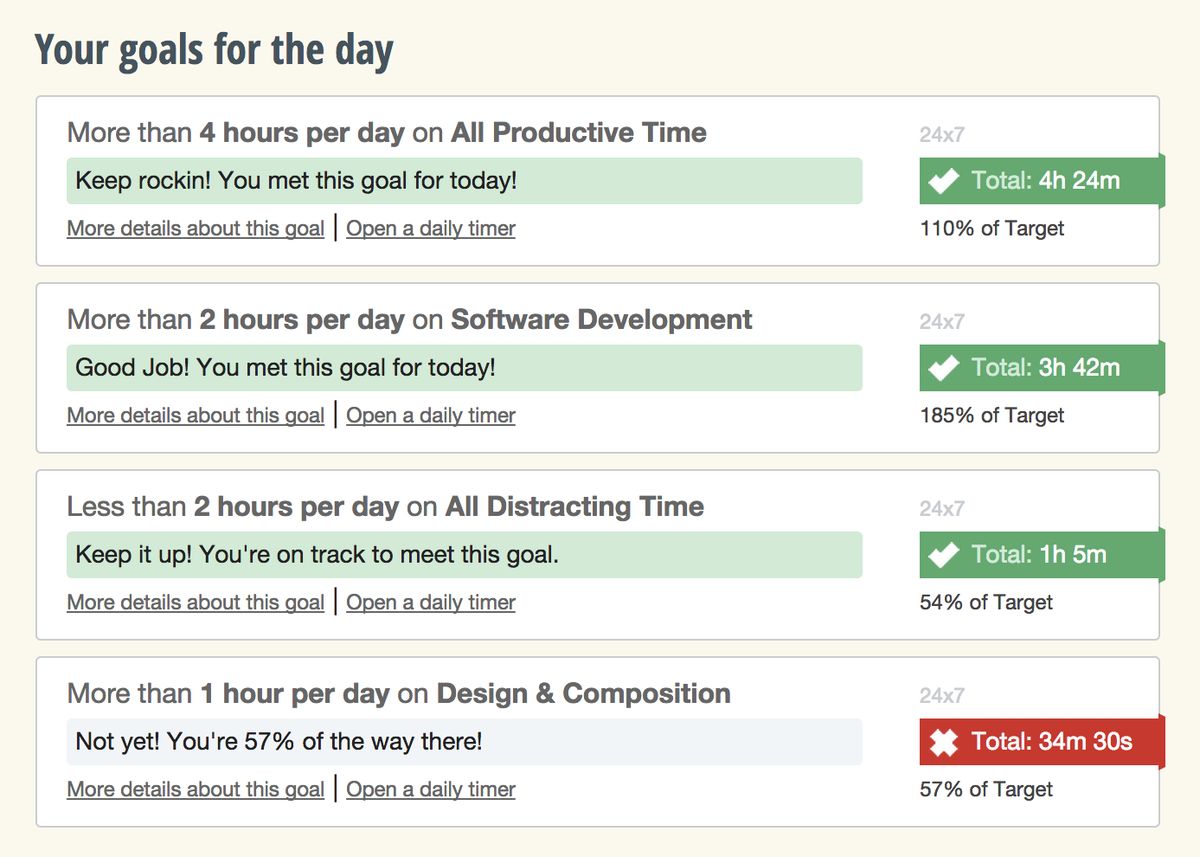The image size is (1200, 857).
Task: Click checkmark icon on All Productive Time total
Action: click(x=943, y=181)
